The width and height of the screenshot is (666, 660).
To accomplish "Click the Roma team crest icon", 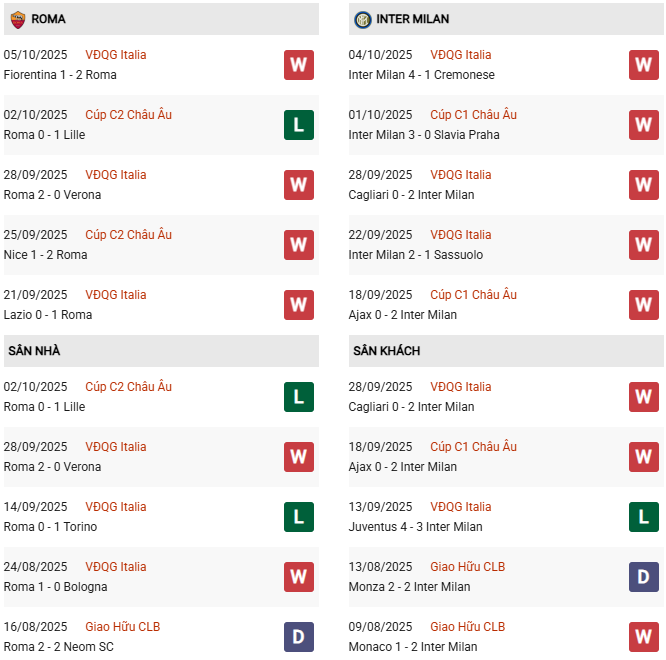I will (17, 19).
